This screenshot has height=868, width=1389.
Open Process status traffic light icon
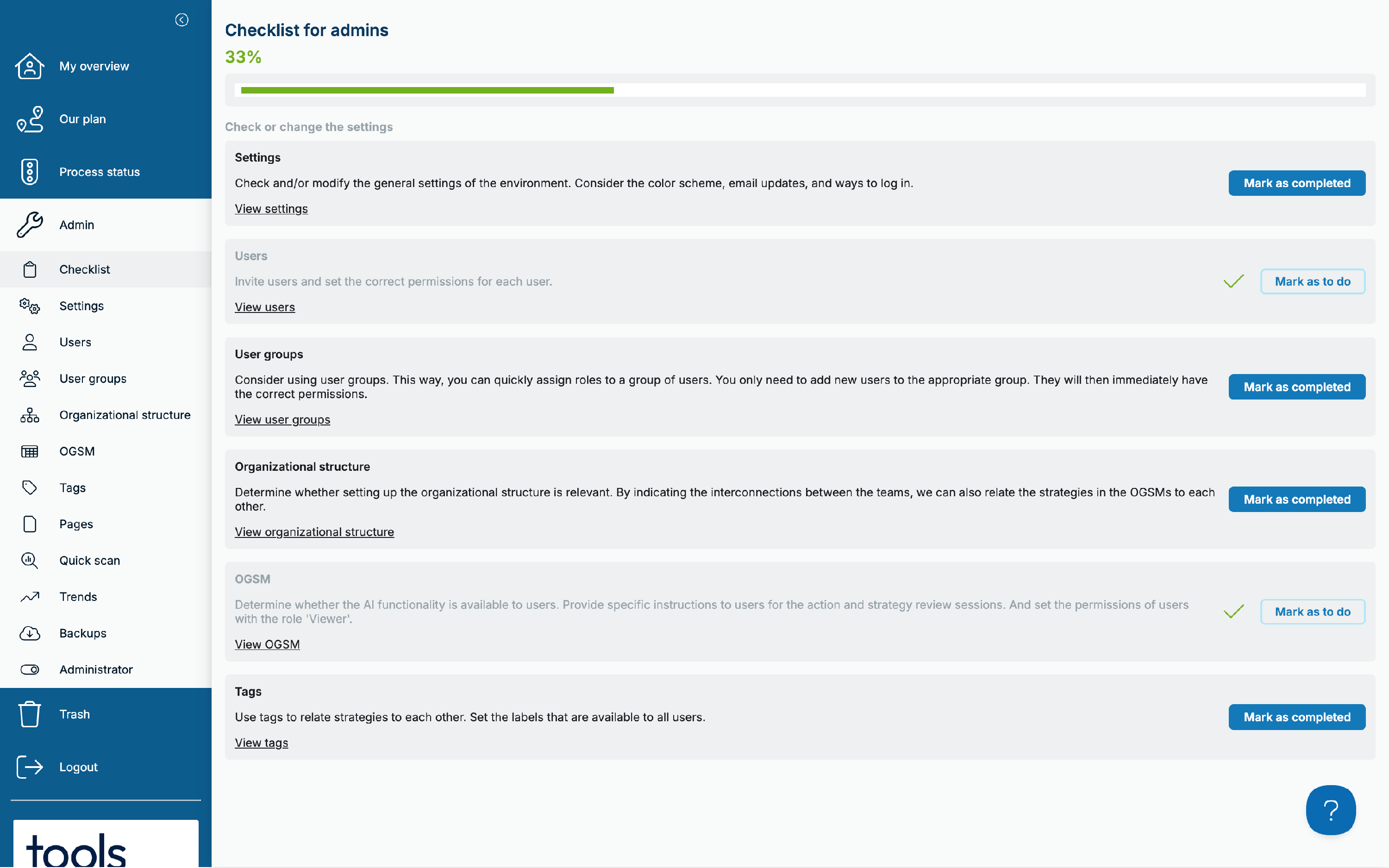29,172
